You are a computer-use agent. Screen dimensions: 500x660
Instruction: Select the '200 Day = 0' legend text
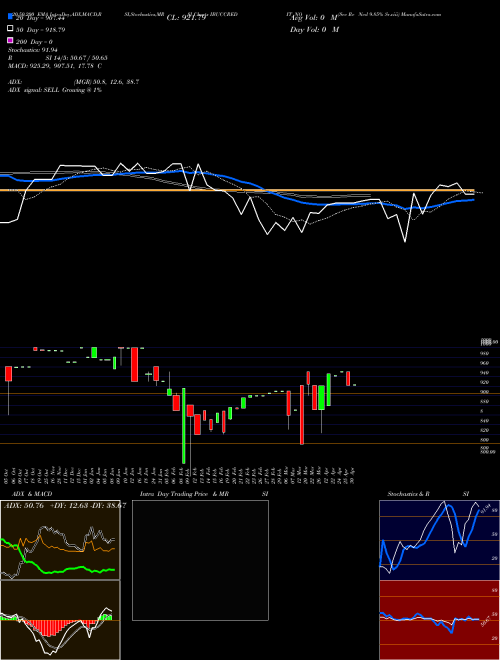[x=34, y=42]
